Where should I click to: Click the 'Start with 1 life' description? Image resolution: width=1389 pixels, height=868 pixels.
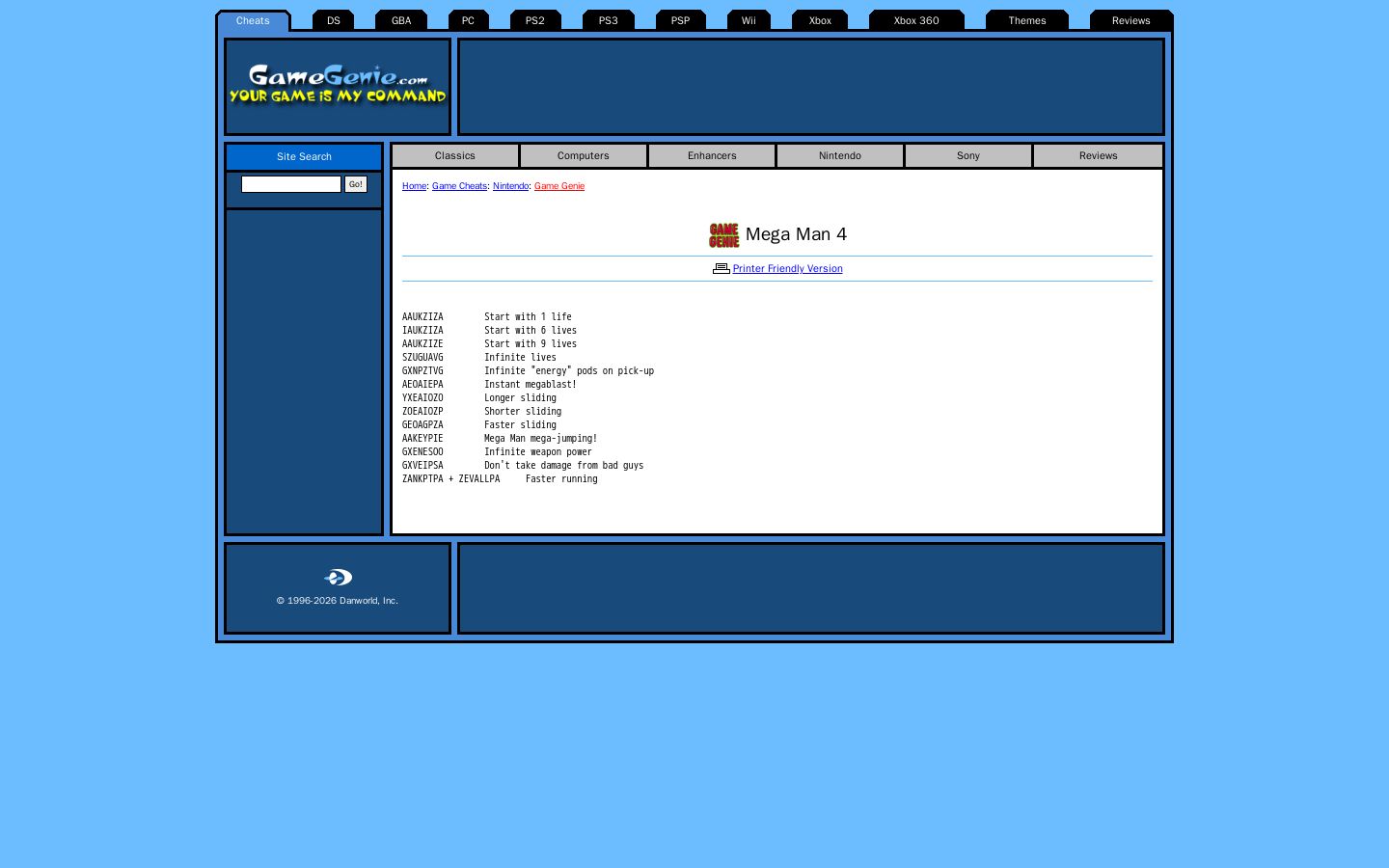pyautogui.click(x=528, y=317)
